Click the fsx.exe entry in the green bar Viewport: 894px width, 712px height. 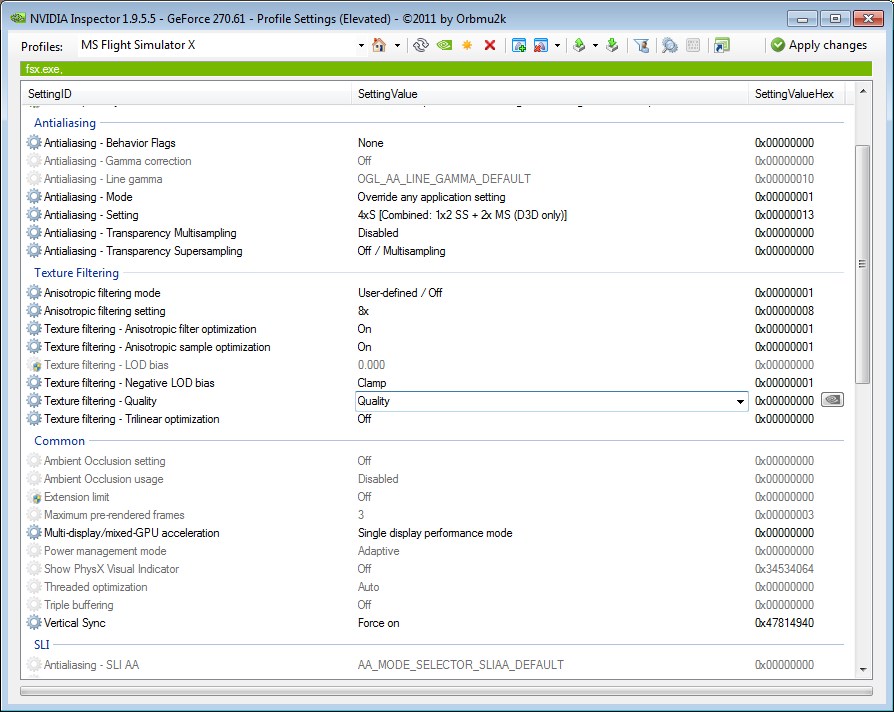click(44, 69)
